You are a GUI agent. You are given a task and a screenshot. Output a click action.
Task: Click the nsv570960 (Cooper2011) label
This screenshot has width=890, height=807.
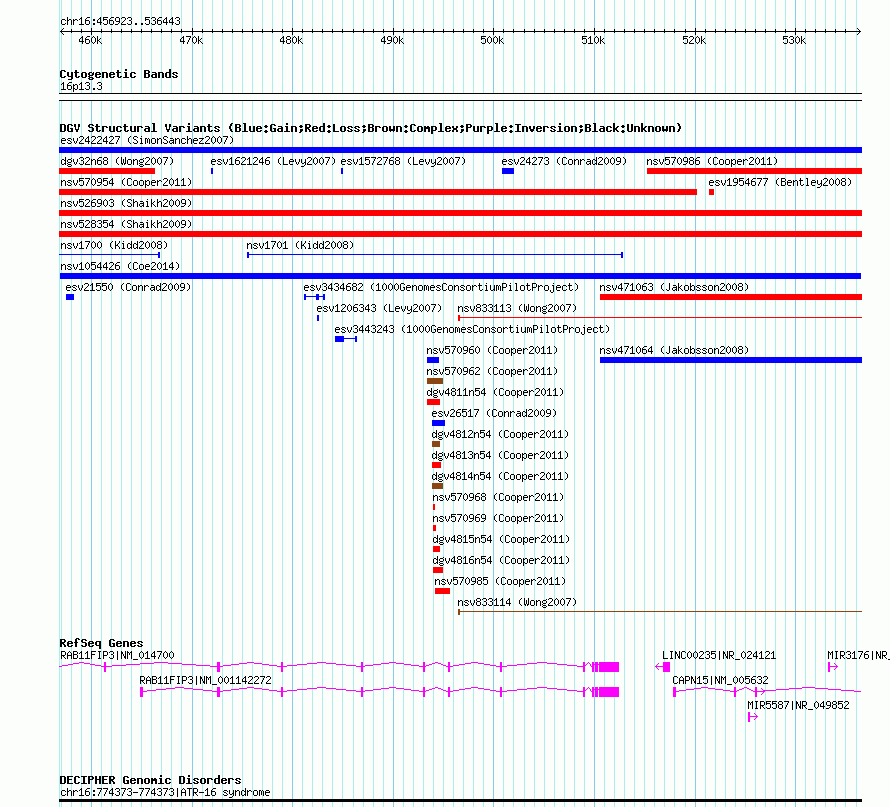coord(492,350)
